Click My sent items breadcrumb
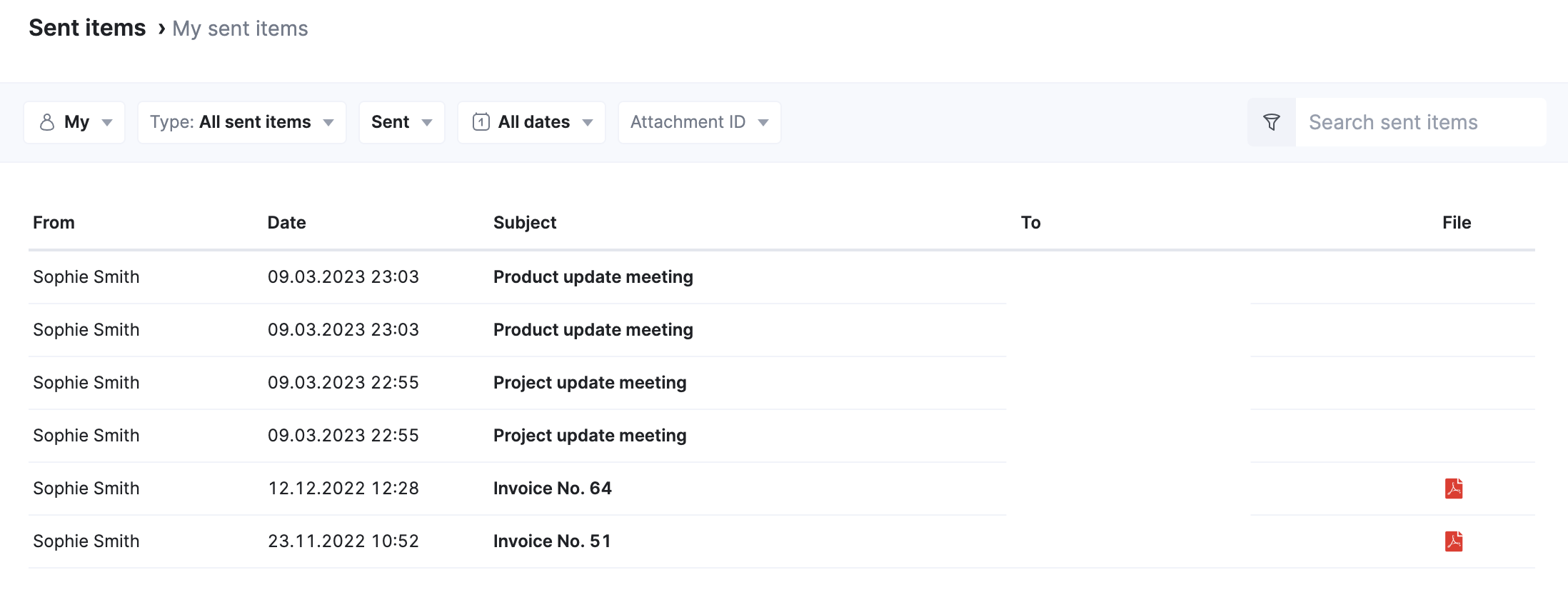The width and height of the screenshot is (1568, 610). [240, 29]
